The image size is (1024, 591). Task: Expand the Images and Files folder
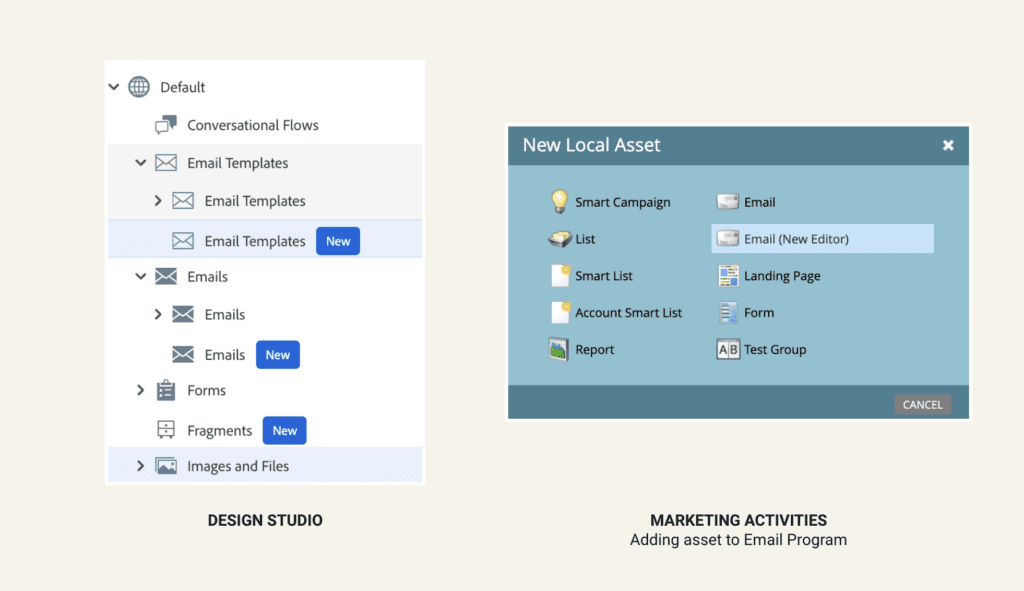pos(140,466)
